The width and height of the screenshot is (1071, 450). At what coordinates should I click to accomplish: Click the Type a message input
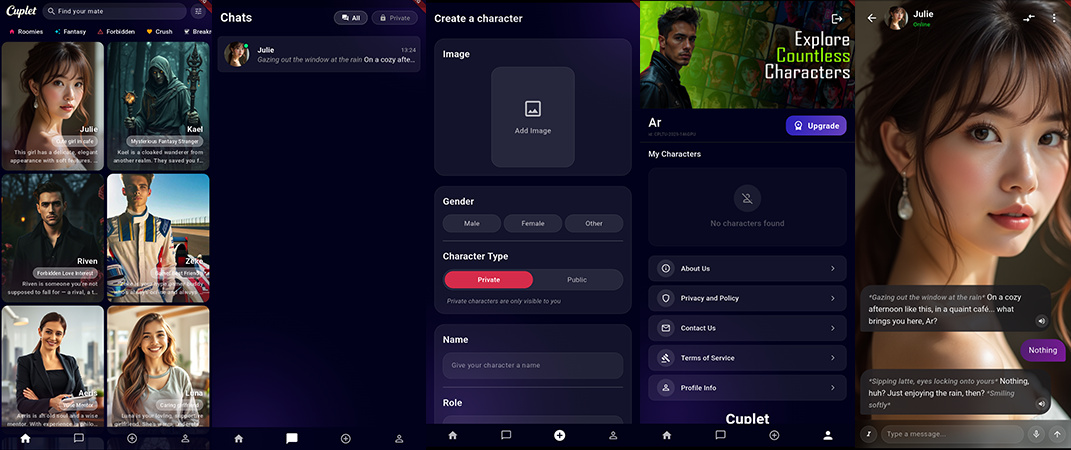[952, 434]
